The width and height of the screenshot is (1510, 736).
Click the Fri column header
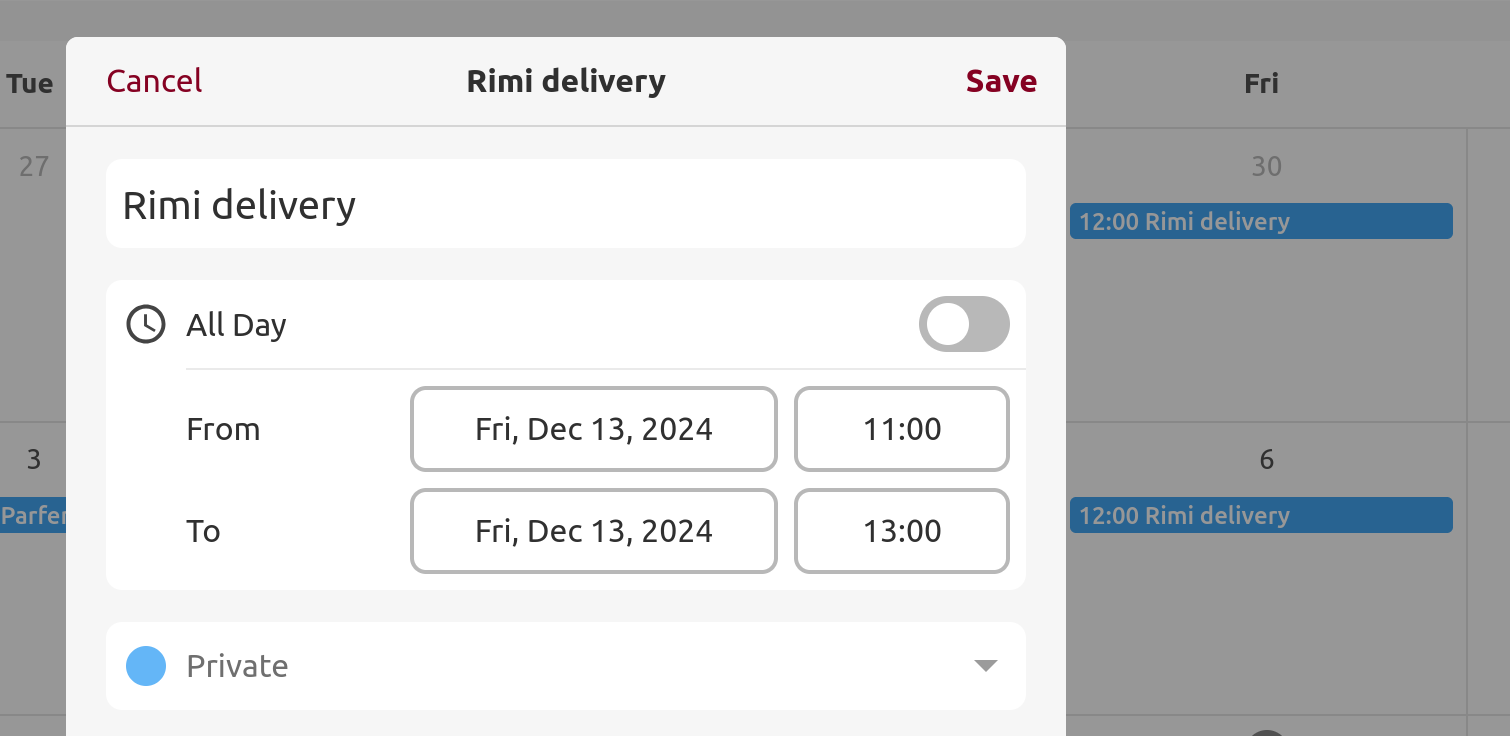pyautogui.click(x=1261, y=84)
